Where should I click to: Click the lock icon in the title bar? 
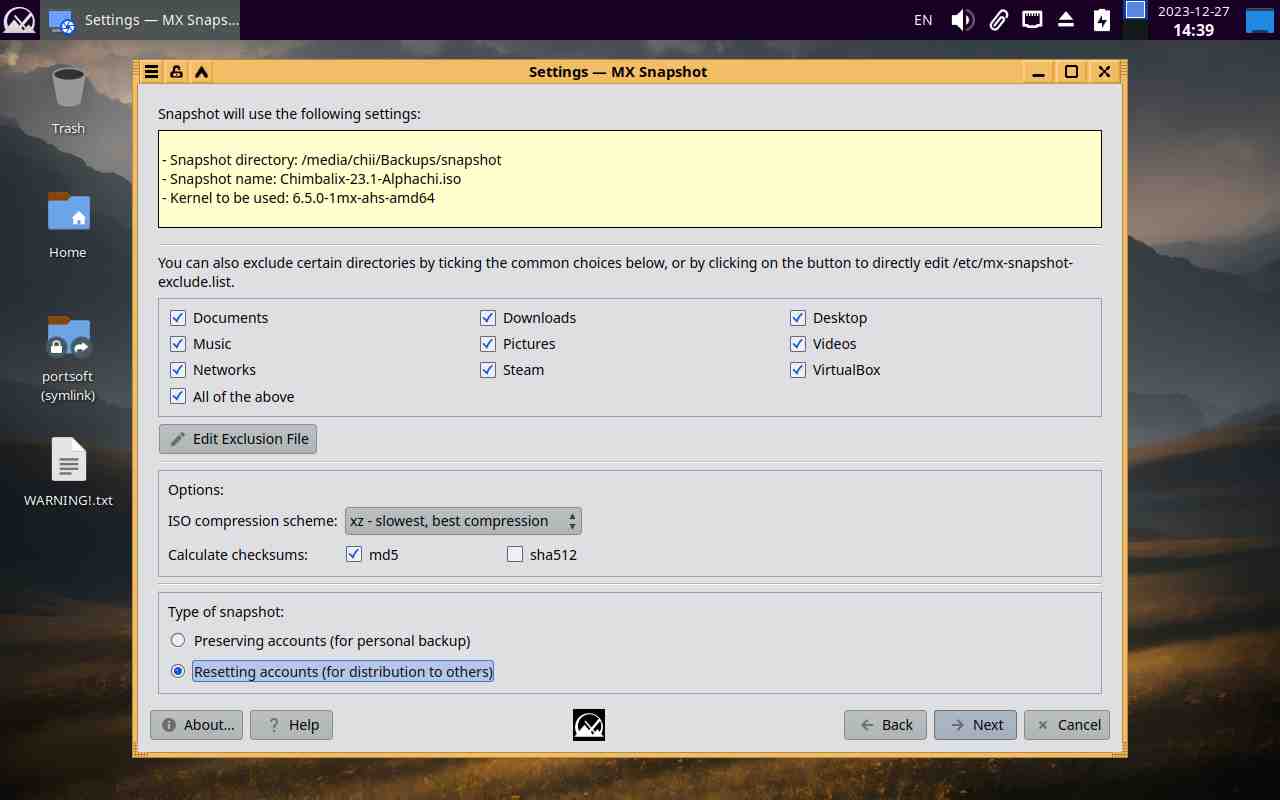(176, 72)
